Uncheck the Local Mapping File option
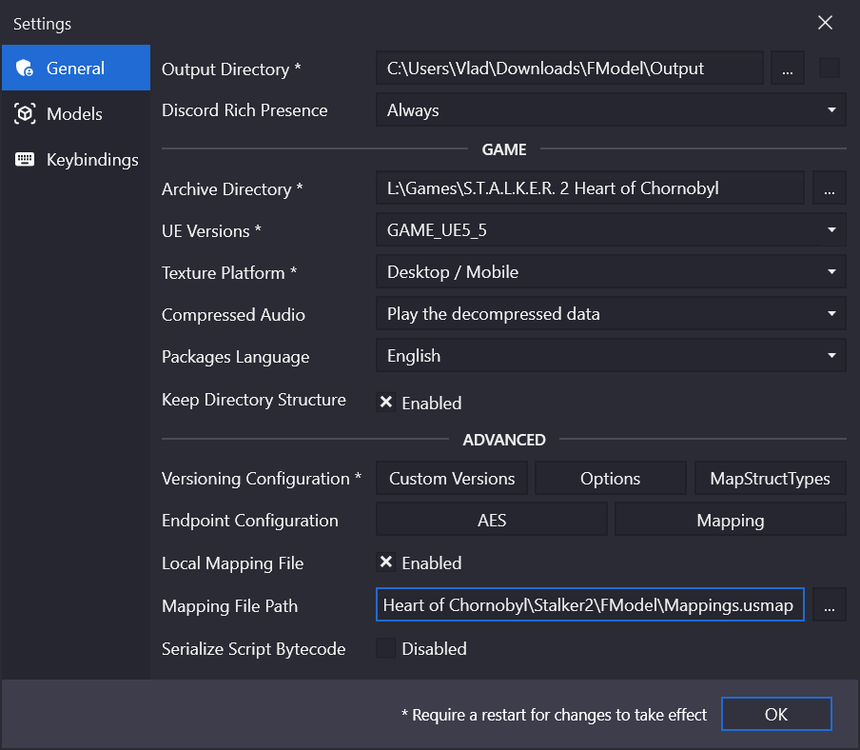860x750 pixels. (386, 563)
